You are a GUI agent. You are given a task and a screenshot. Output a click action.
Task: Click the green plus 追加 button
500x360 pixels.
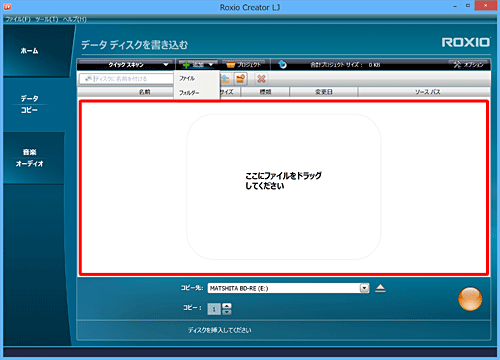coord(197,64)
